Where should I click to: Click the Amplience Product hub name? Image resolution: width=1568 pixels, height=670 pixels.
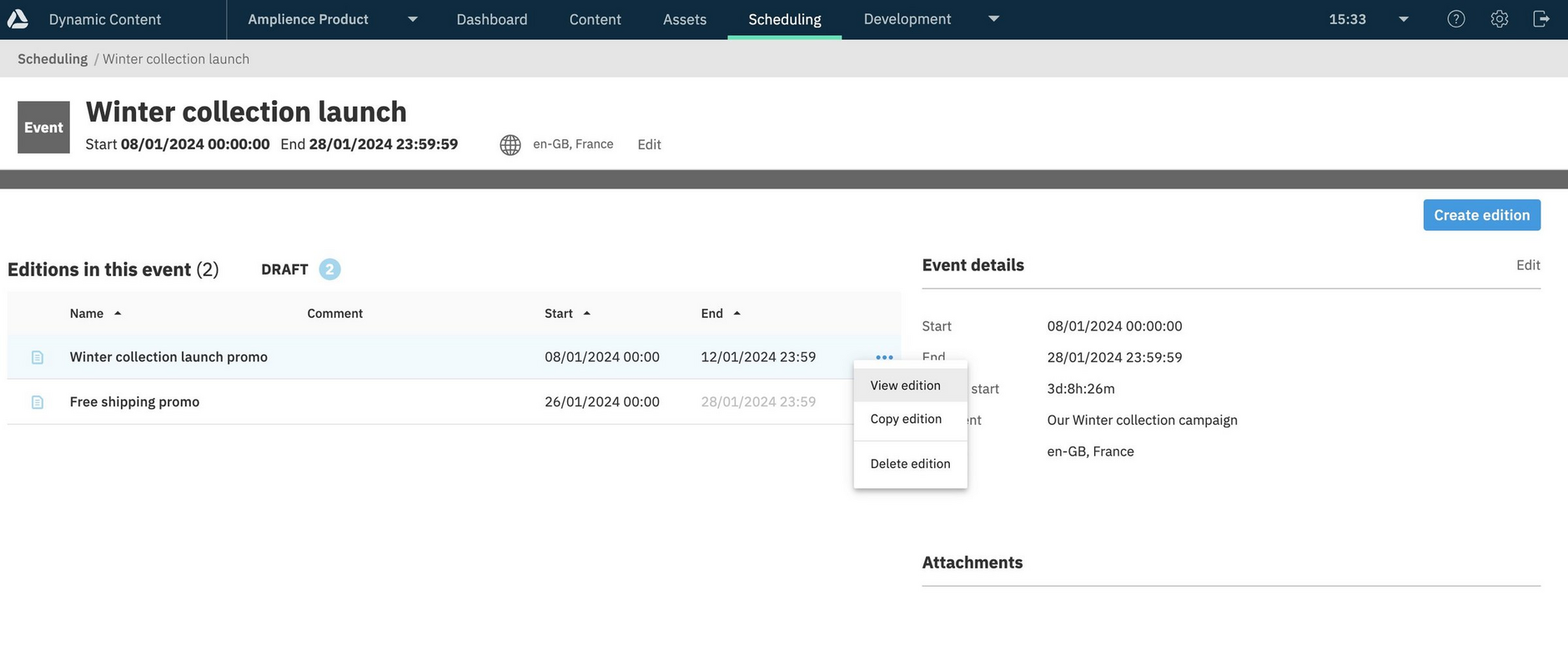[308, 19]
